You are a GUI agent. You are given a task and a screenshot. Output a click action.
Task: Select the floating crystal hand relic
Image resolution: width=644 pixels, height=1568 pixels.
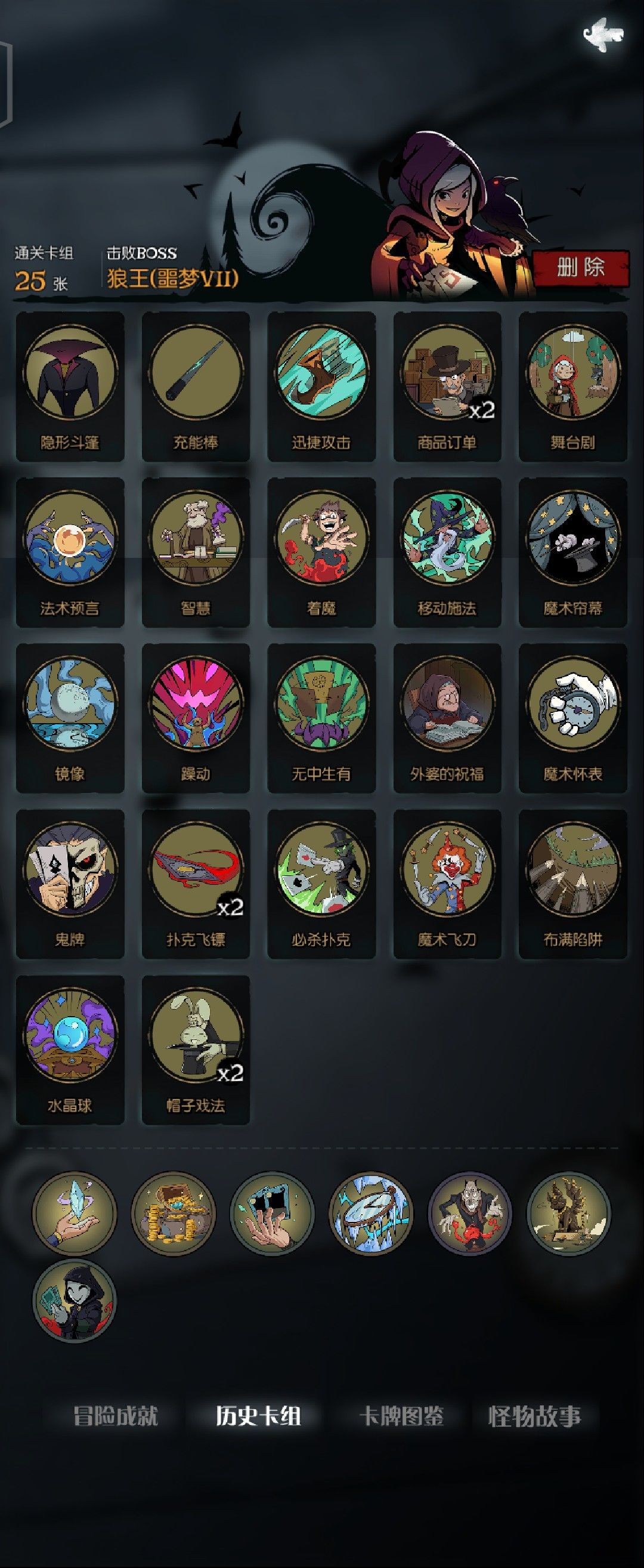point(74,1213)
